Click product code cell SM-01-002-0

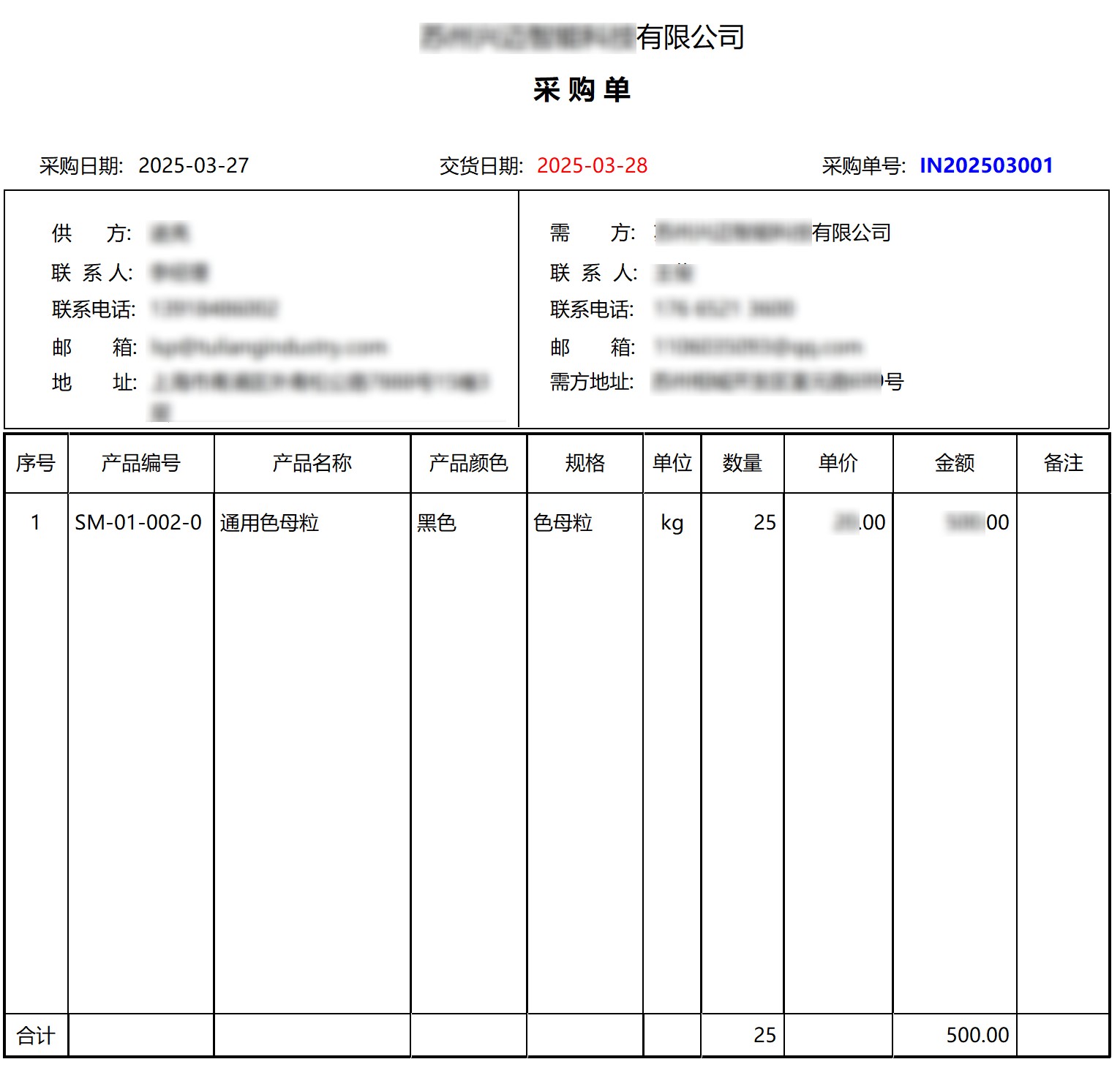138,522
